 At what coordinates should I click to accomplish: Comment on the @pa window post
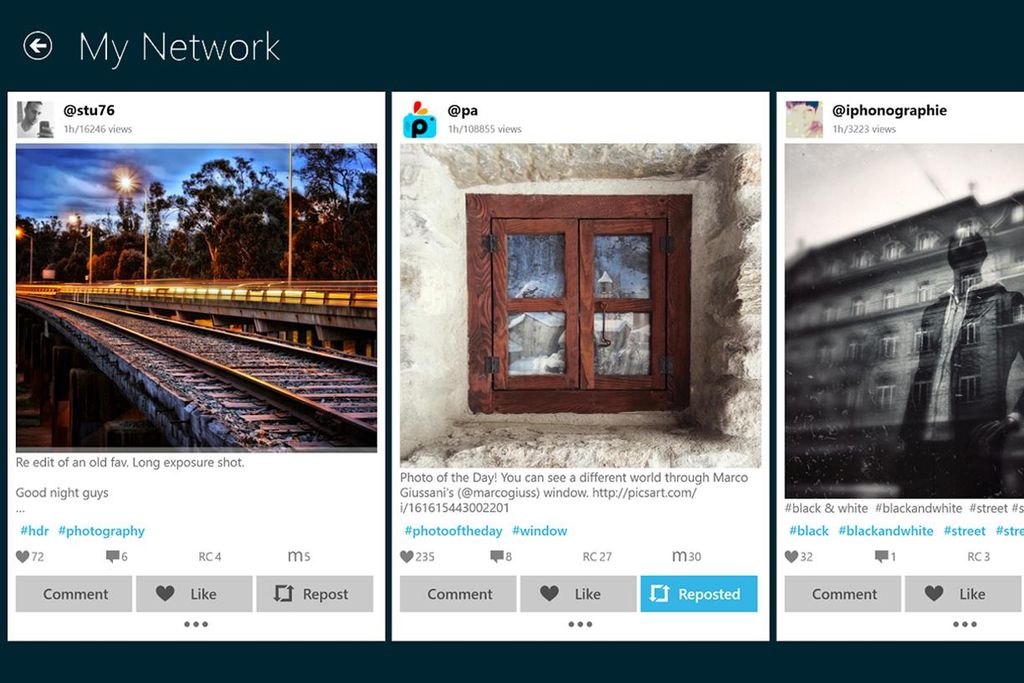tap(458, 594)
